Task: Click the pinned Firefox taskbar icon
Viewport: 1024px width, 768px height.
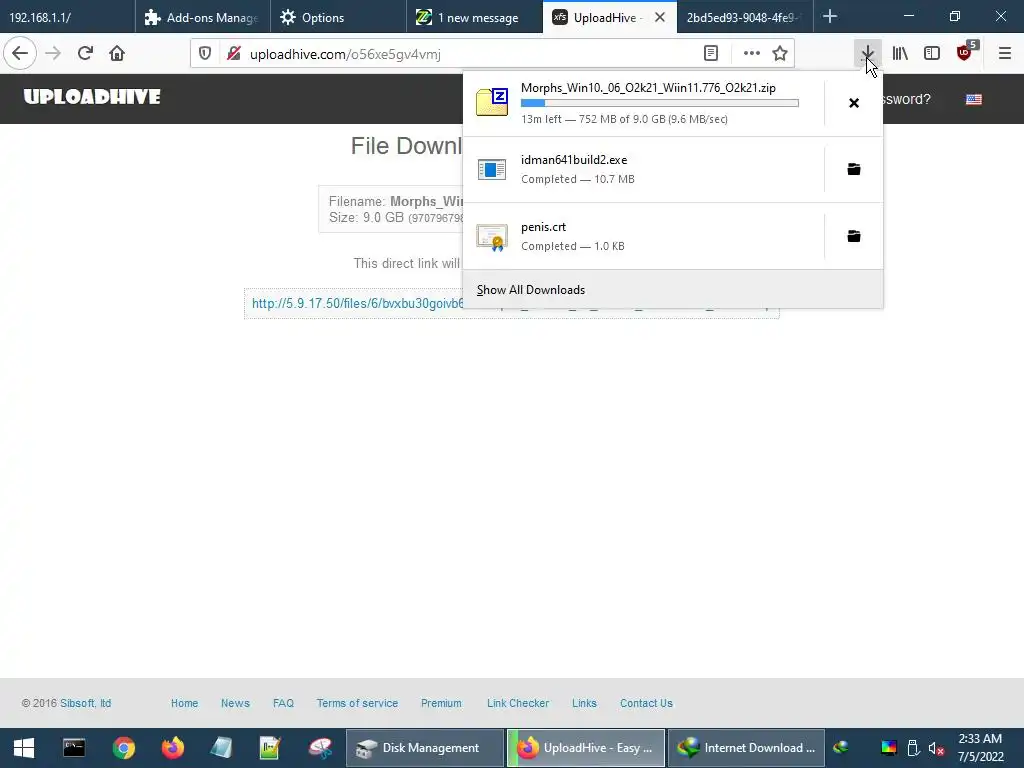Action: pyautogui.click(x=173, y=748)
